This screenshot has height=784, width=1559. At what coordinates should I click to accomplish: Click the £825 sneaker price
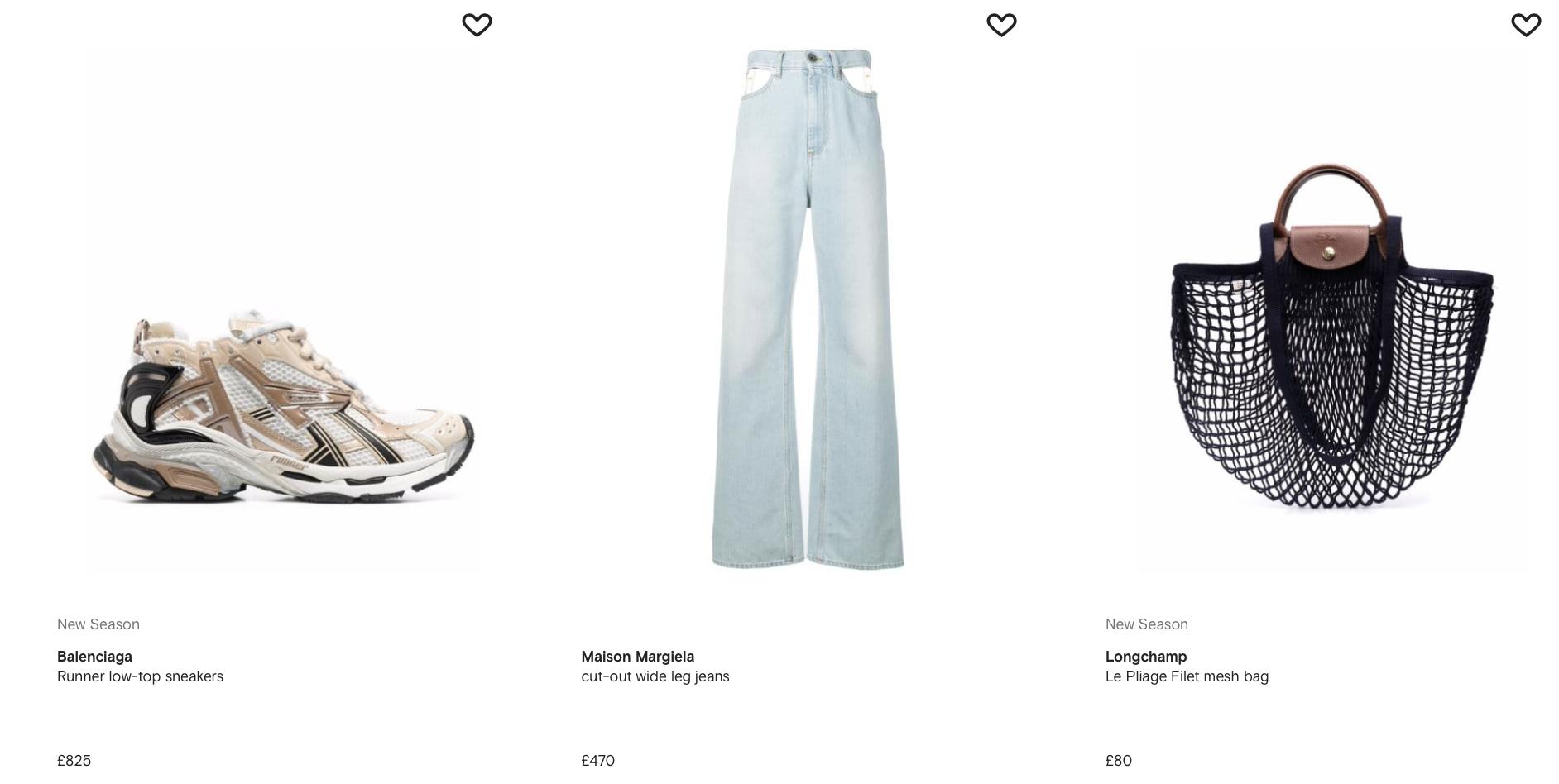pos(74,761)
